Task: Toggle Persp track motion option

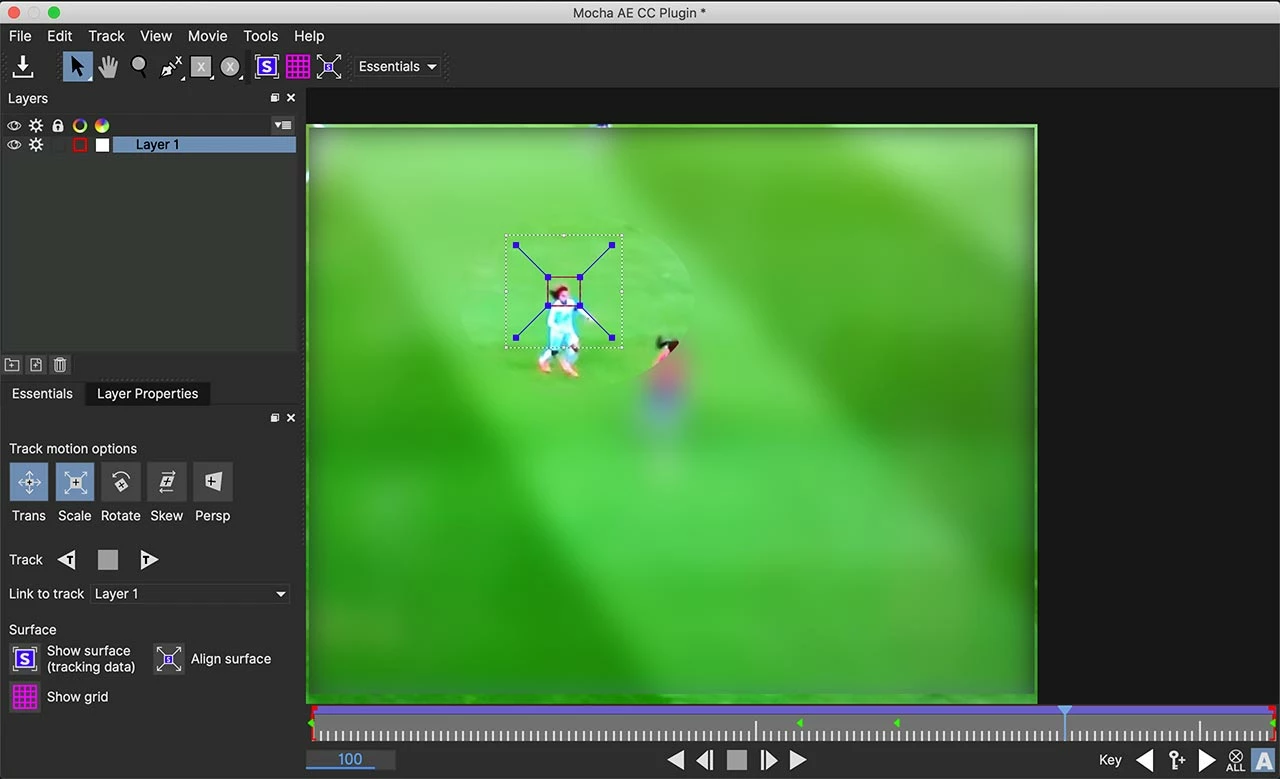Action: [213, 482]
